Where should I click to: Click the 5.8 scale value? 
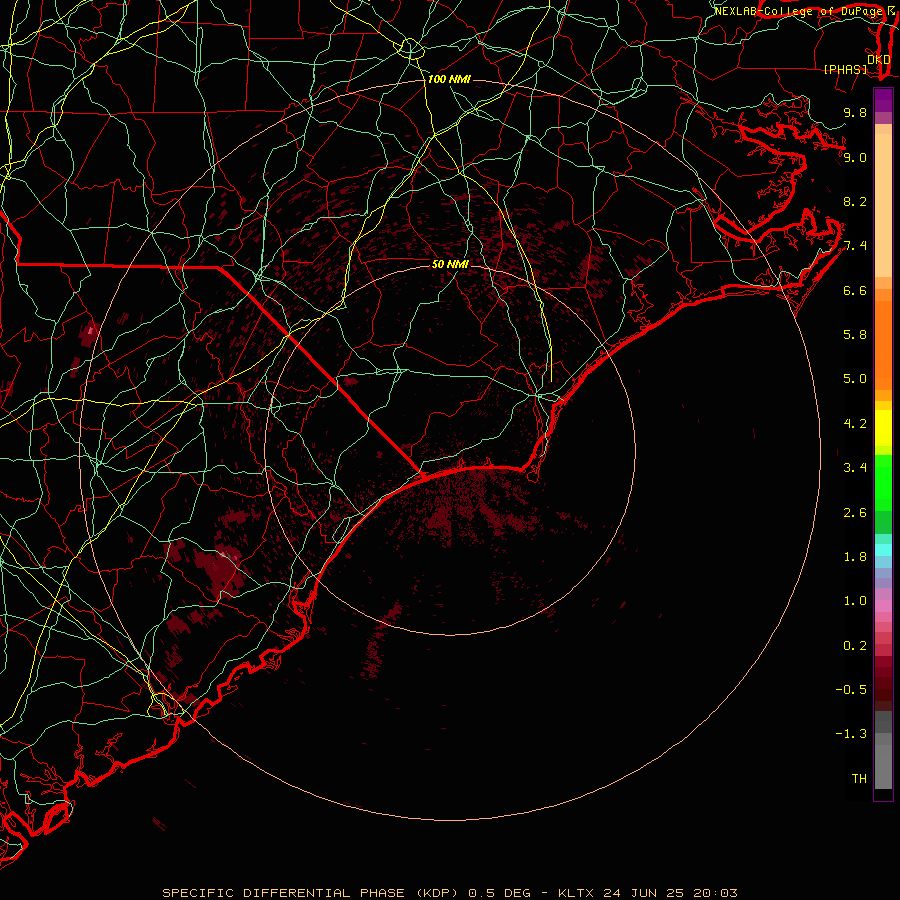[x=855, y=334]
